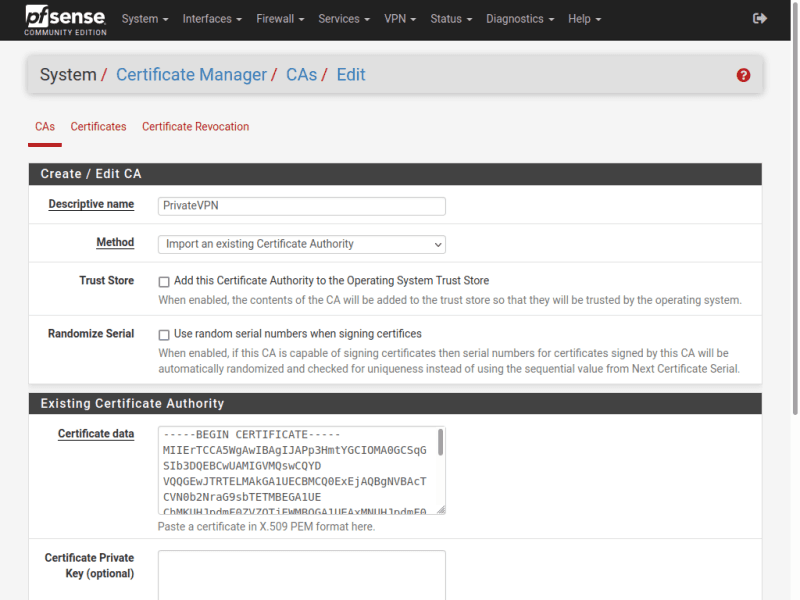Open the Diagnostics menu
The height and width of the screenshot is (600, 800).
(x=520, y=19)
